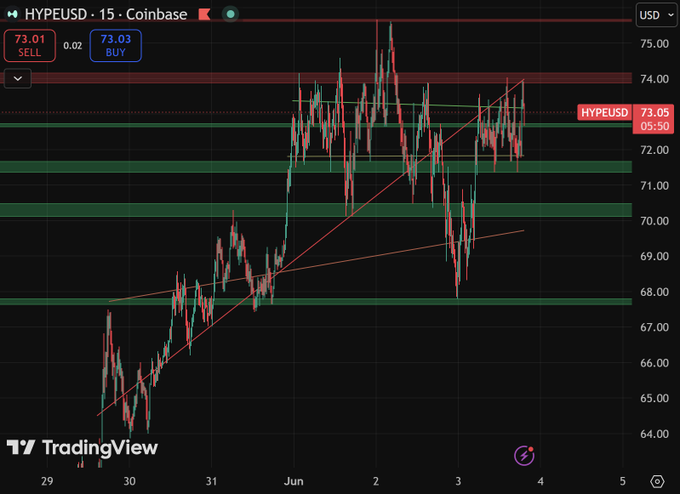680x494 pixels.
Task: Click the Jun label on time axis
Action: pyautogui.click(x=294, y=481)
